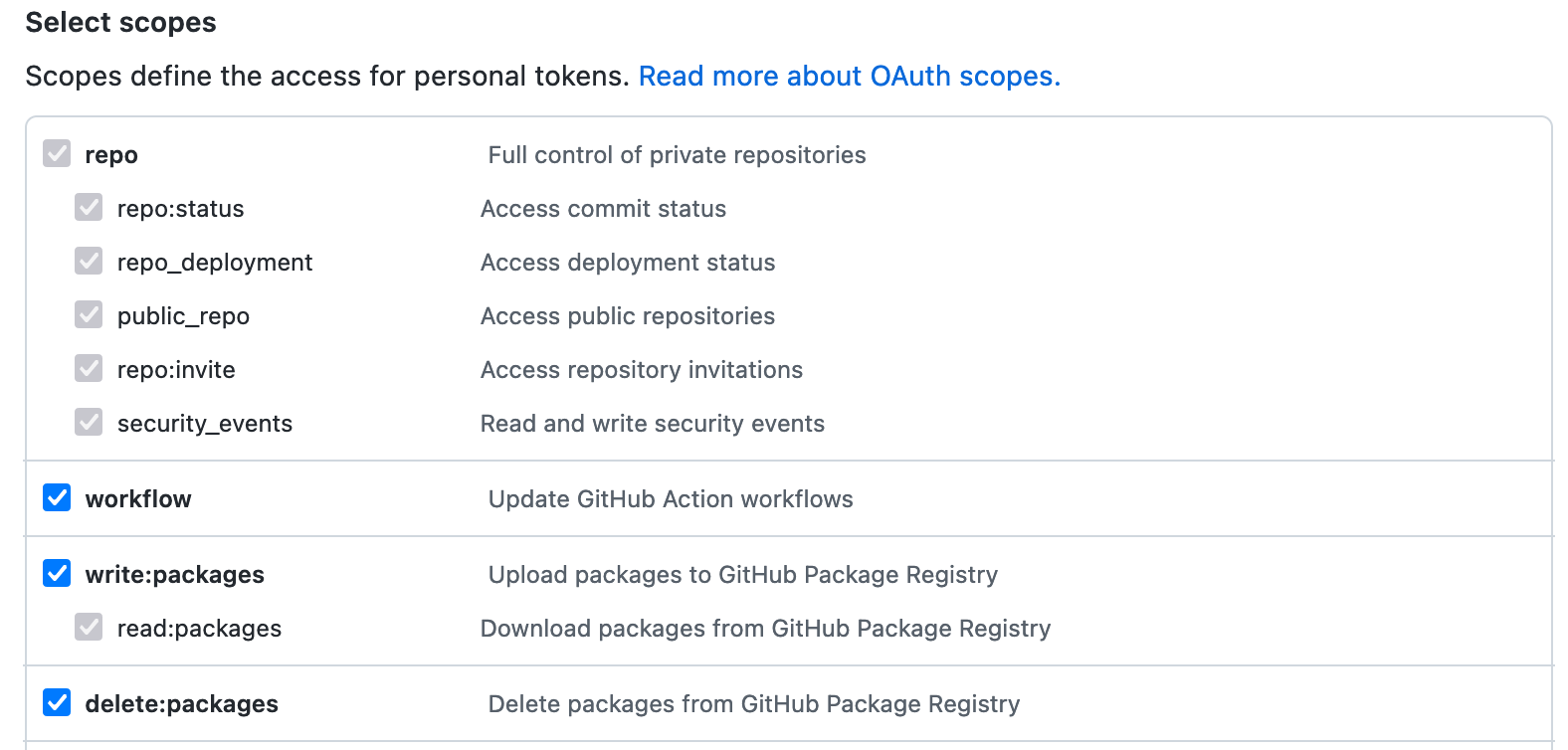The width and height of the screenshot is (1568, 750).
Task: Click the repo scope label
Action: tap(111, 155)
